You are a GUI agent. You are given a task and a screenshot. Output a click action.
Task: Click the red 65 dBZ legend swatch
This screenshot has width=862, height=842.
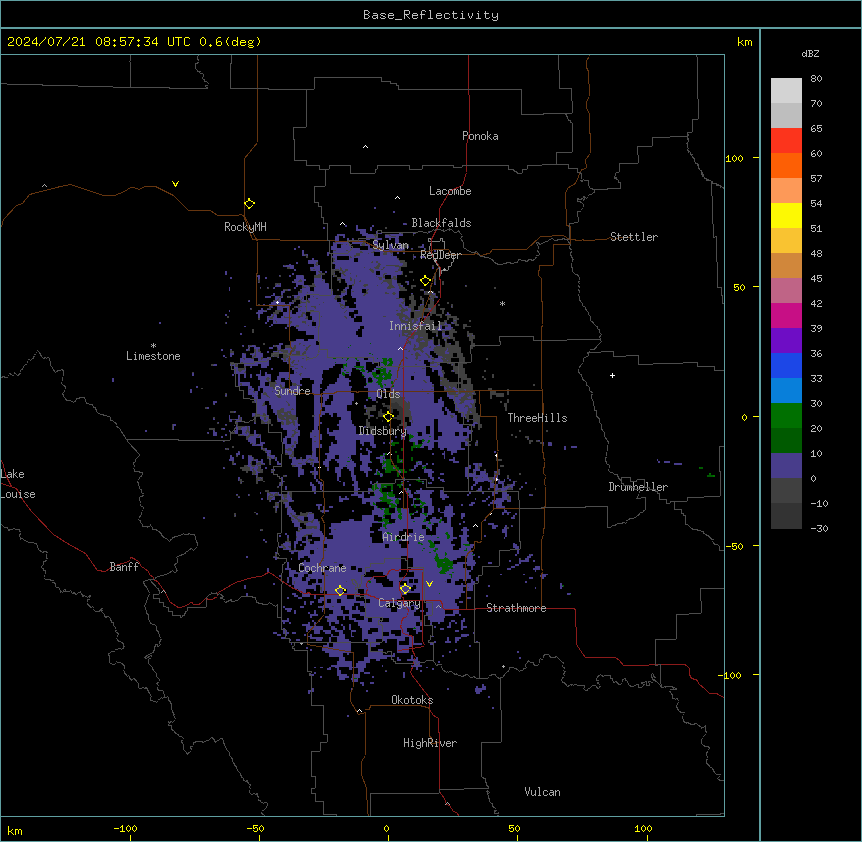coord(786,140)
